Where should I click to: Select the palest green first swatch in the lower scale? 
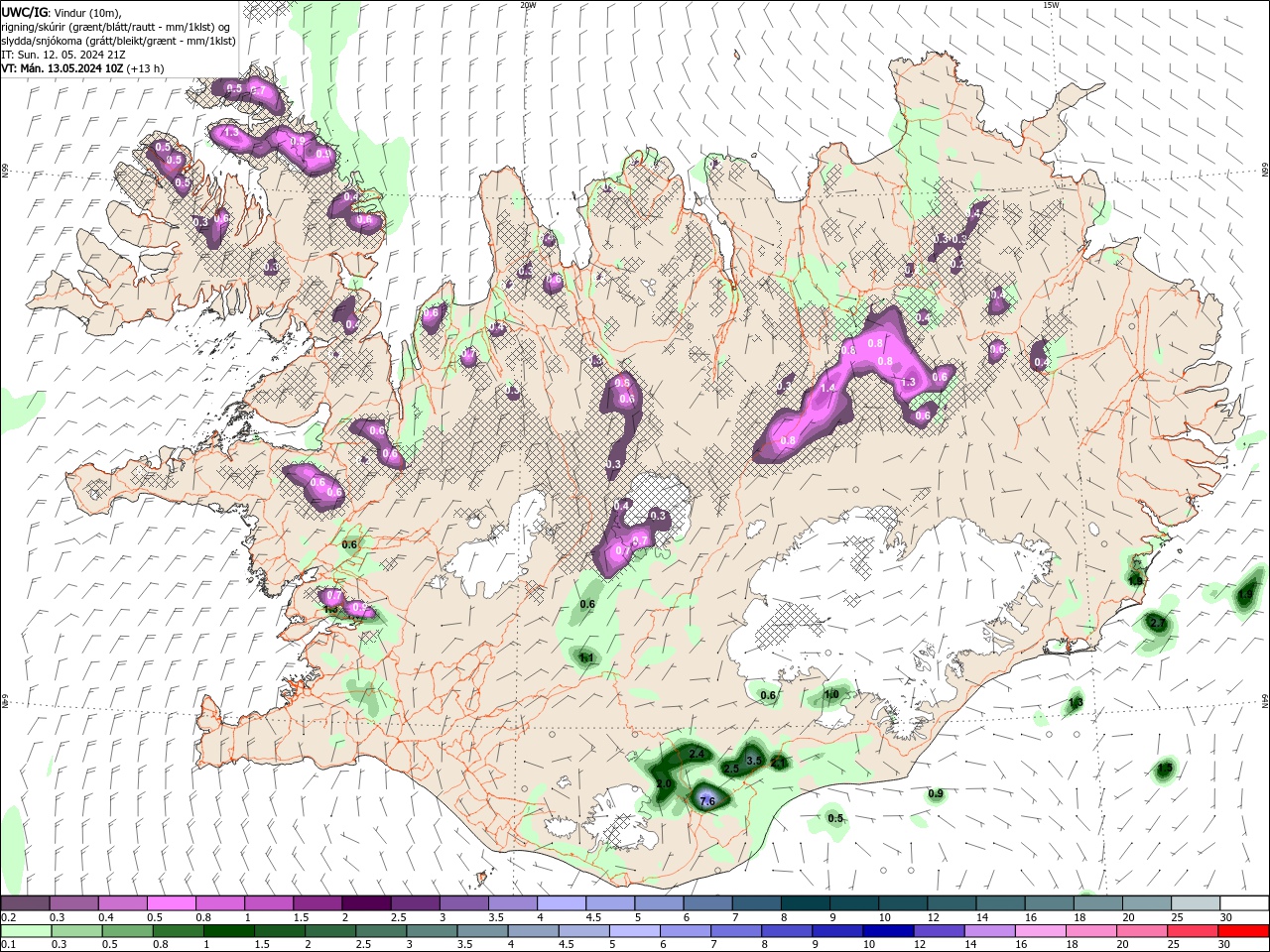(x=26, y=931)
